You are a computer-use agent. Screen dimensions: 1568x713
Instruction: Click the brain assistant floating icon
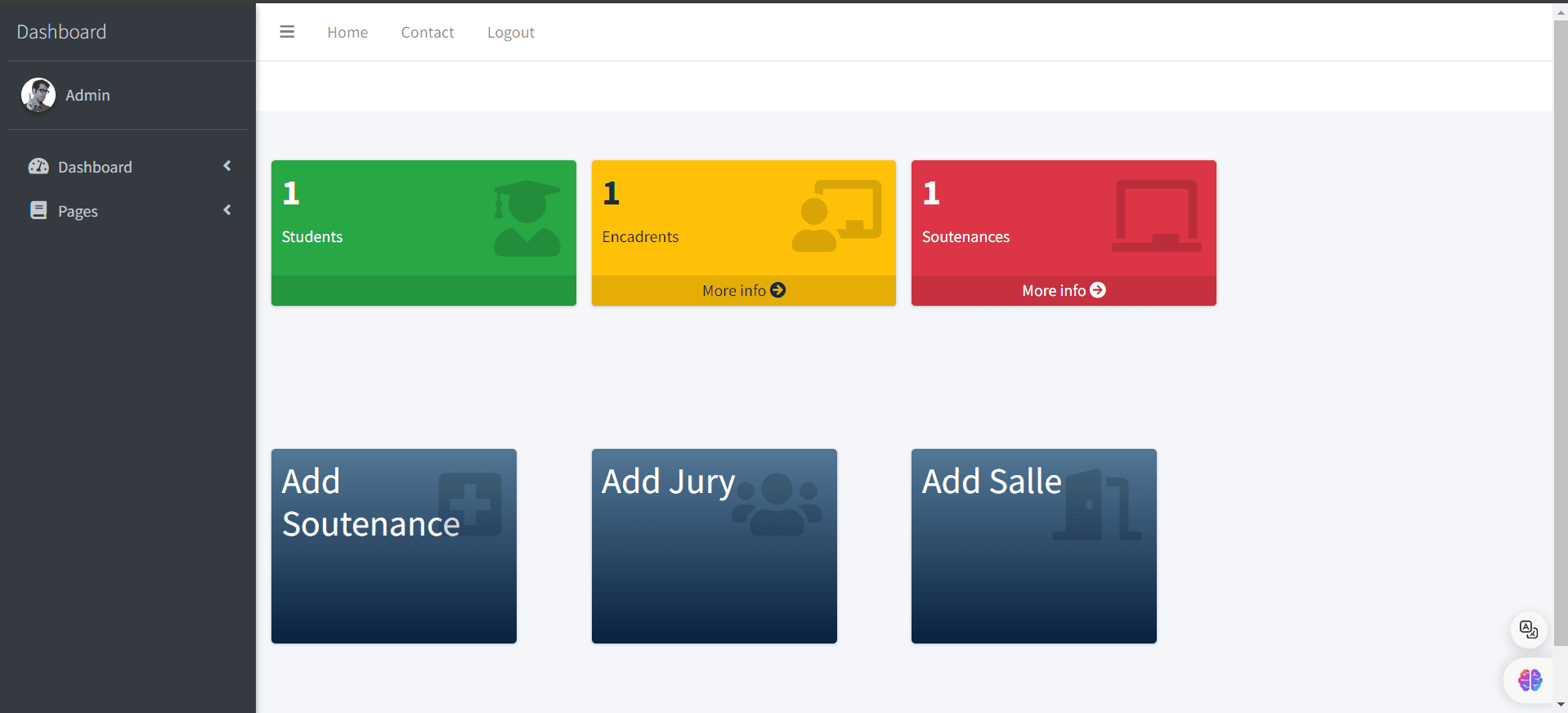tap(1530, 679)
